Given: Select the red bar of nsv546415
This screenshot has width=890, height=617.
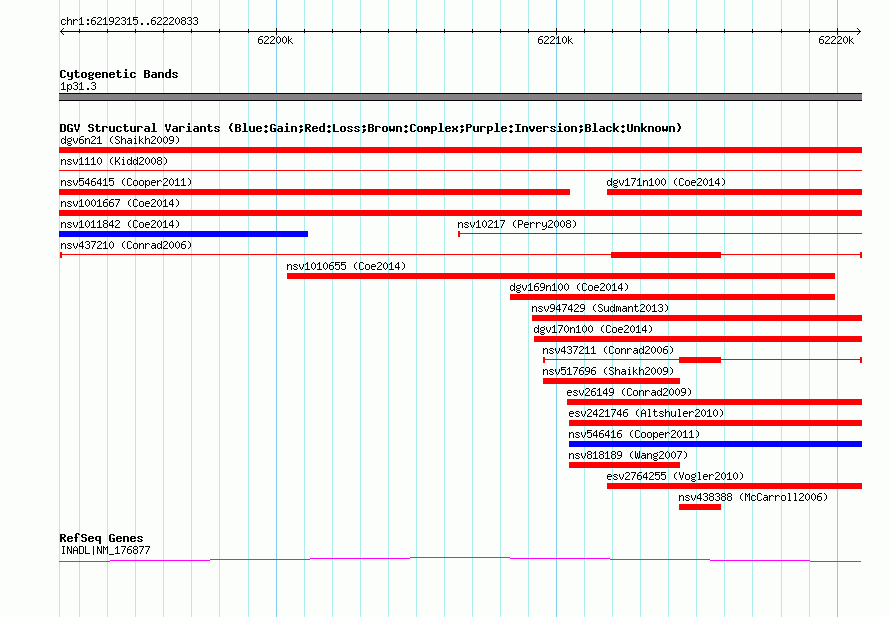Looking at the screenshot, I should point(314,192).
